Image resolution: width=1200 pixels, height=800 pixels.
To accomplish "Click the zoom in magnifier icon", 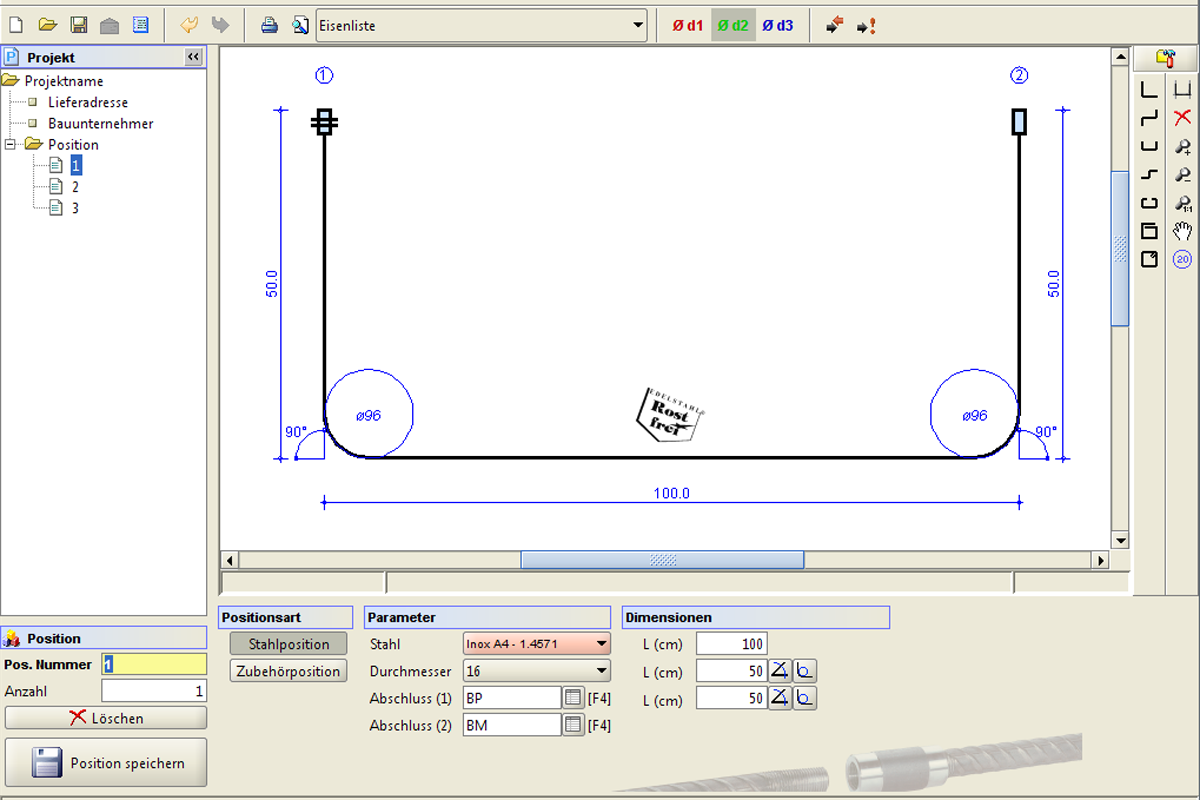I will pos(1183,147).
